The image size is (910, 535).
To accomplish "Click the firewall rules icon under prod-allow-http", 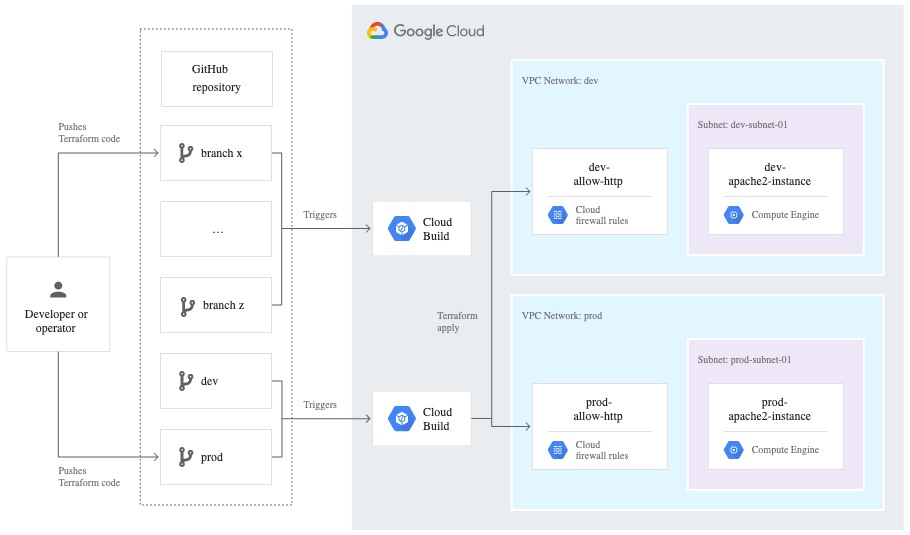I will click(x=558, y=450).
